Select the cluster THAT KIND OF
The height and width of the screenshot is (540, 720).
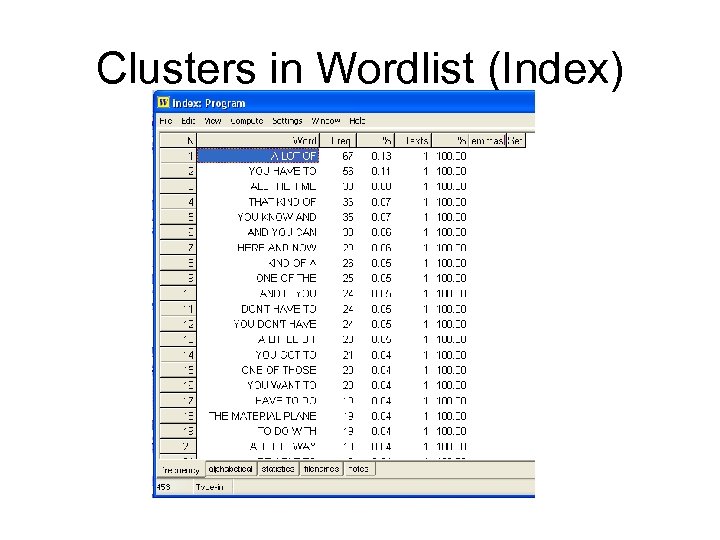tap(282, 202)
